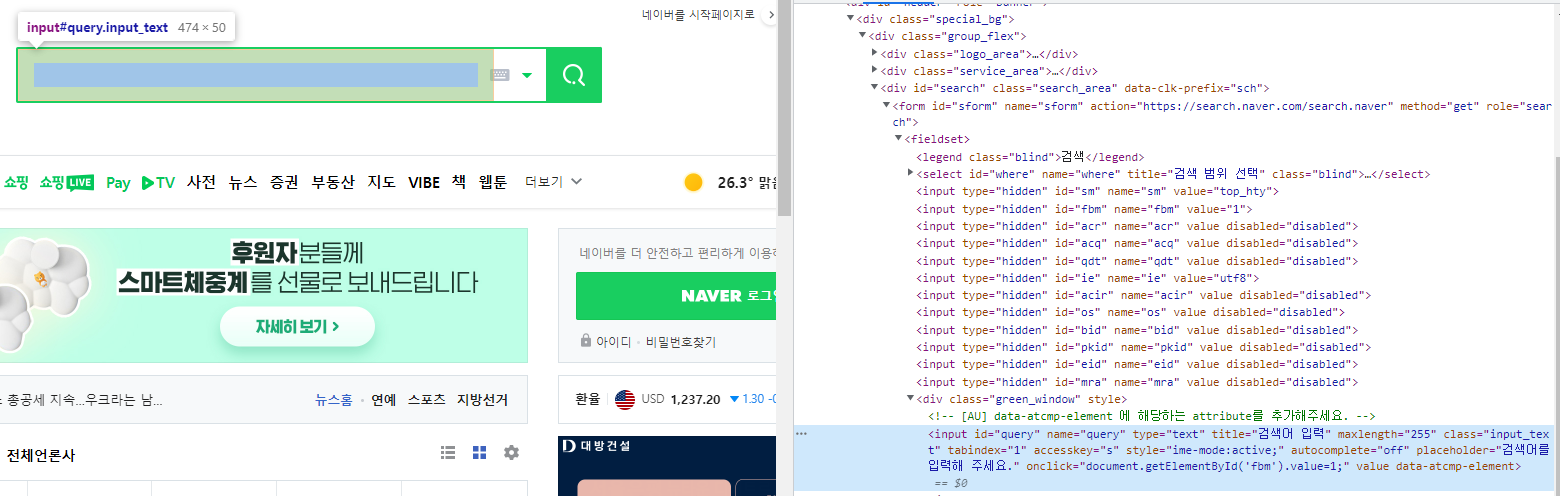Click the data-atcmp-element HTML comment line
The height and width of the screenshot is (496, 1560).
click(x=1153, y=417)
